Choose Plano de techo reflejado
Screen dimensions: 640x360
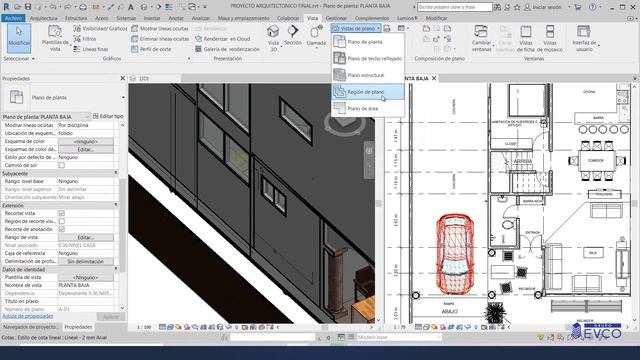[x=368, y=58]
